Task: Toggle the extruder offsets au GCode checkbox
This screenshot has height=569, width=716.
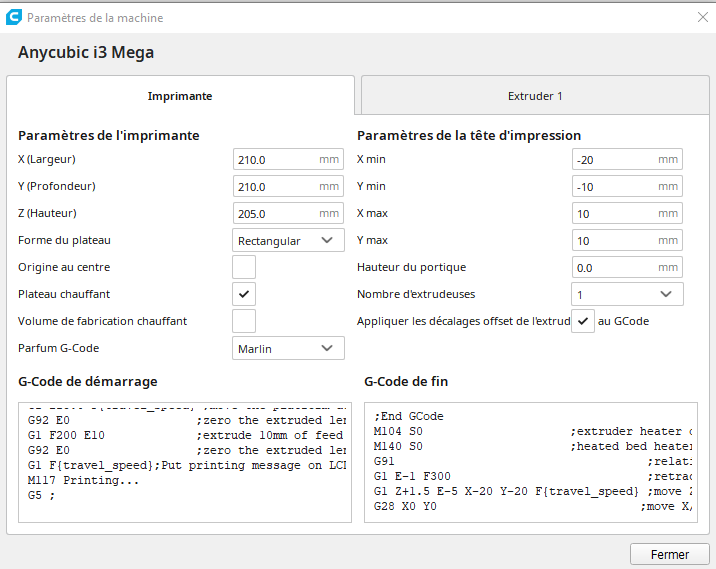Action: tap(583, 321)
